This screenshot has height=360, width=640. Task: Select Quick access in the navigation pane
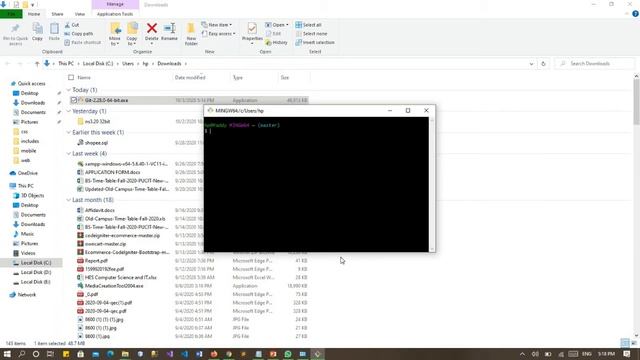(x=31, y=83)
